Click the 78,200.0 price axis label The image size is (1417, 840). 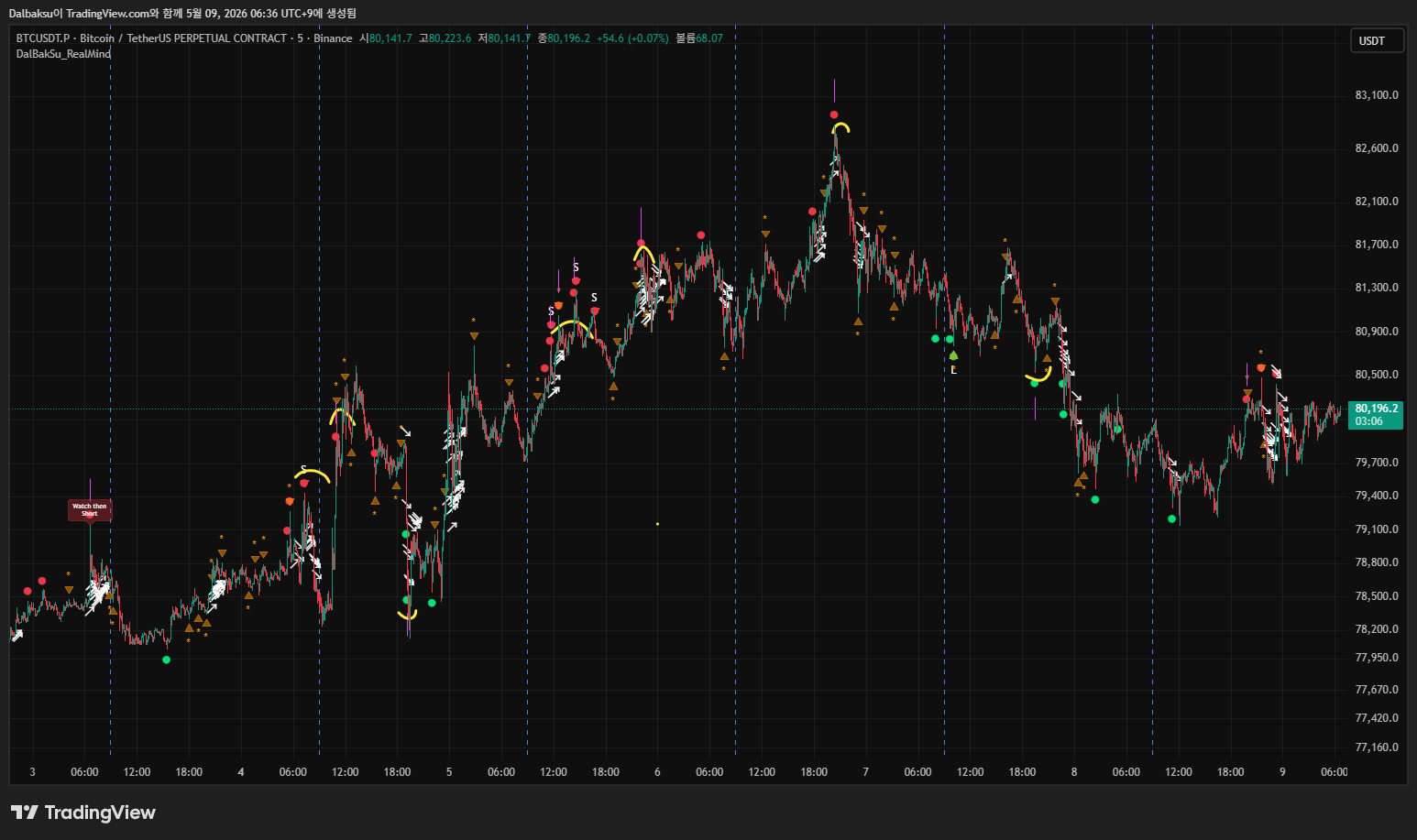point(1377,629)
